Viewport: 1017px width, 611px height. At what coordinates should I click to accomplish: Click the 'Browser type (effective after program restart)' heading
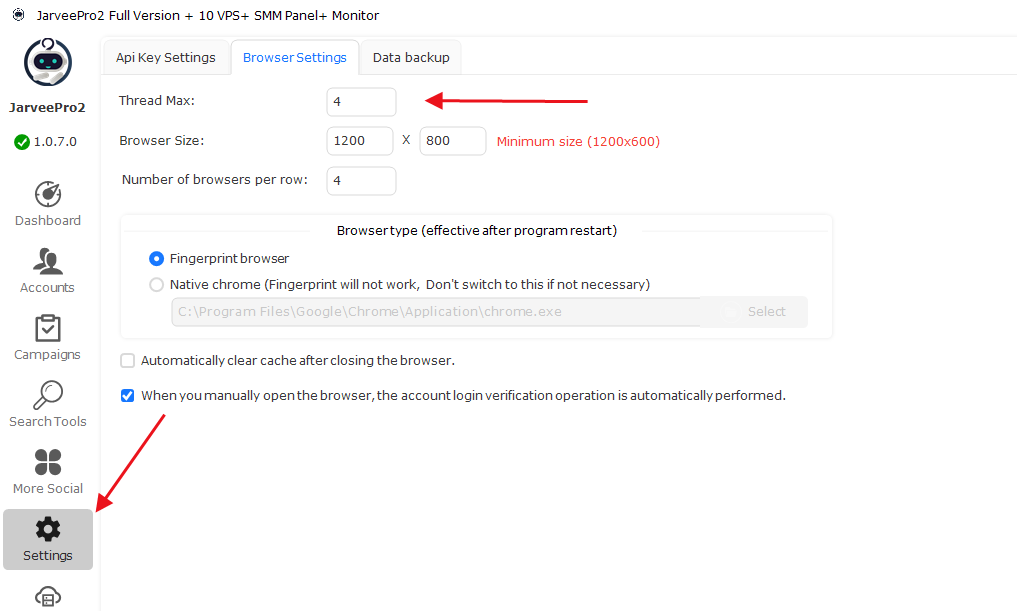[x=477, y=231]
